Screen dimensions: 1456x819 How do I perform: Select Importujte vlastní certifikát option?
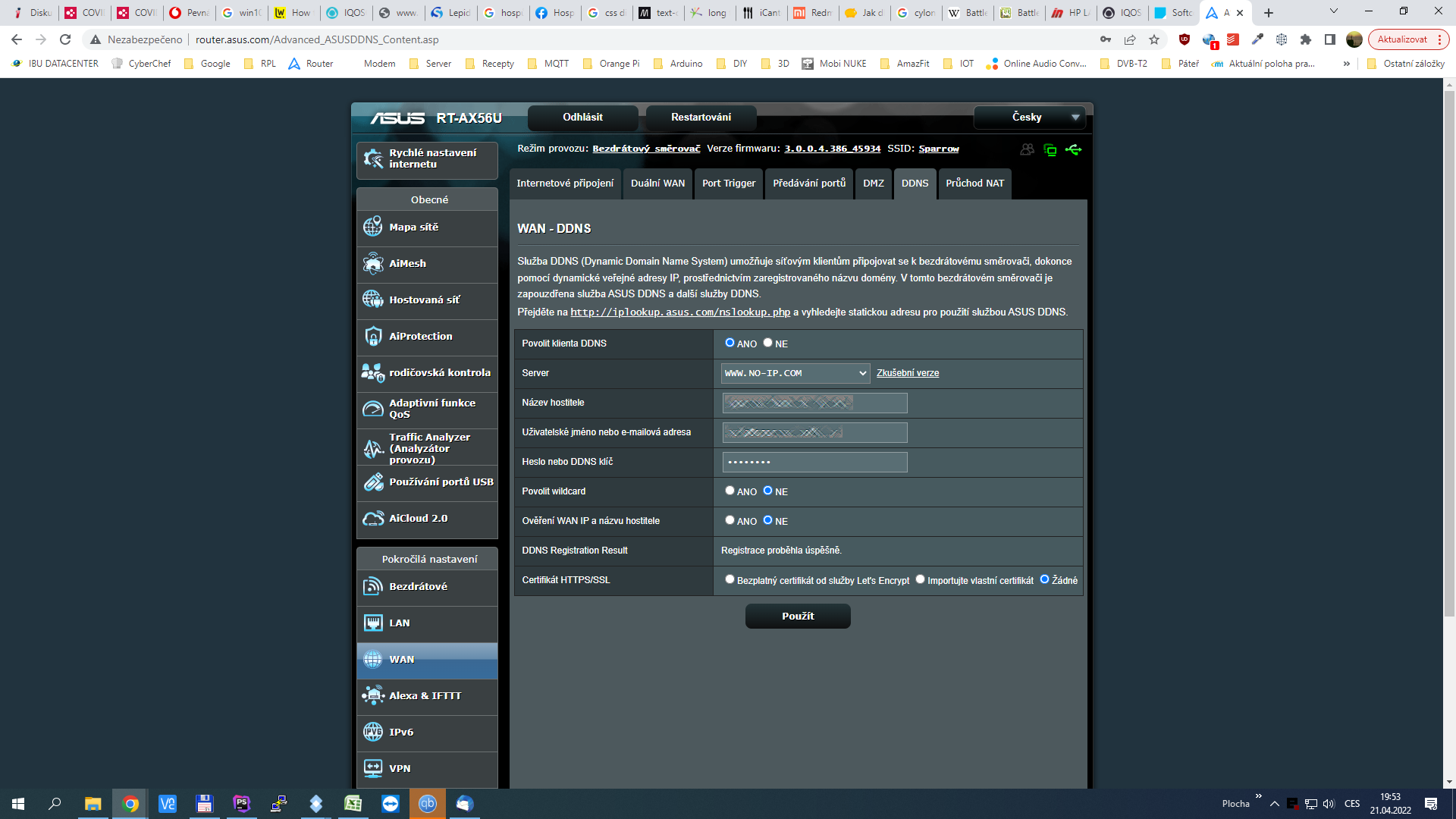click(920, 579)
